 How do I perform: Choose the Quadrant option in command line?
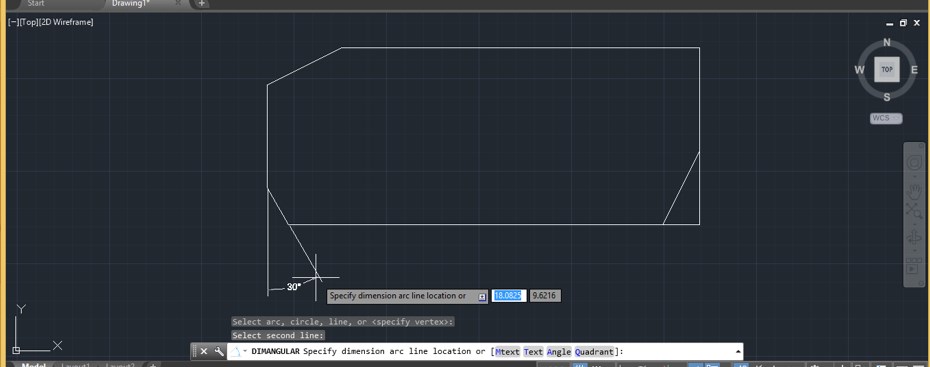pyautogui.click(x=594, y=352)
